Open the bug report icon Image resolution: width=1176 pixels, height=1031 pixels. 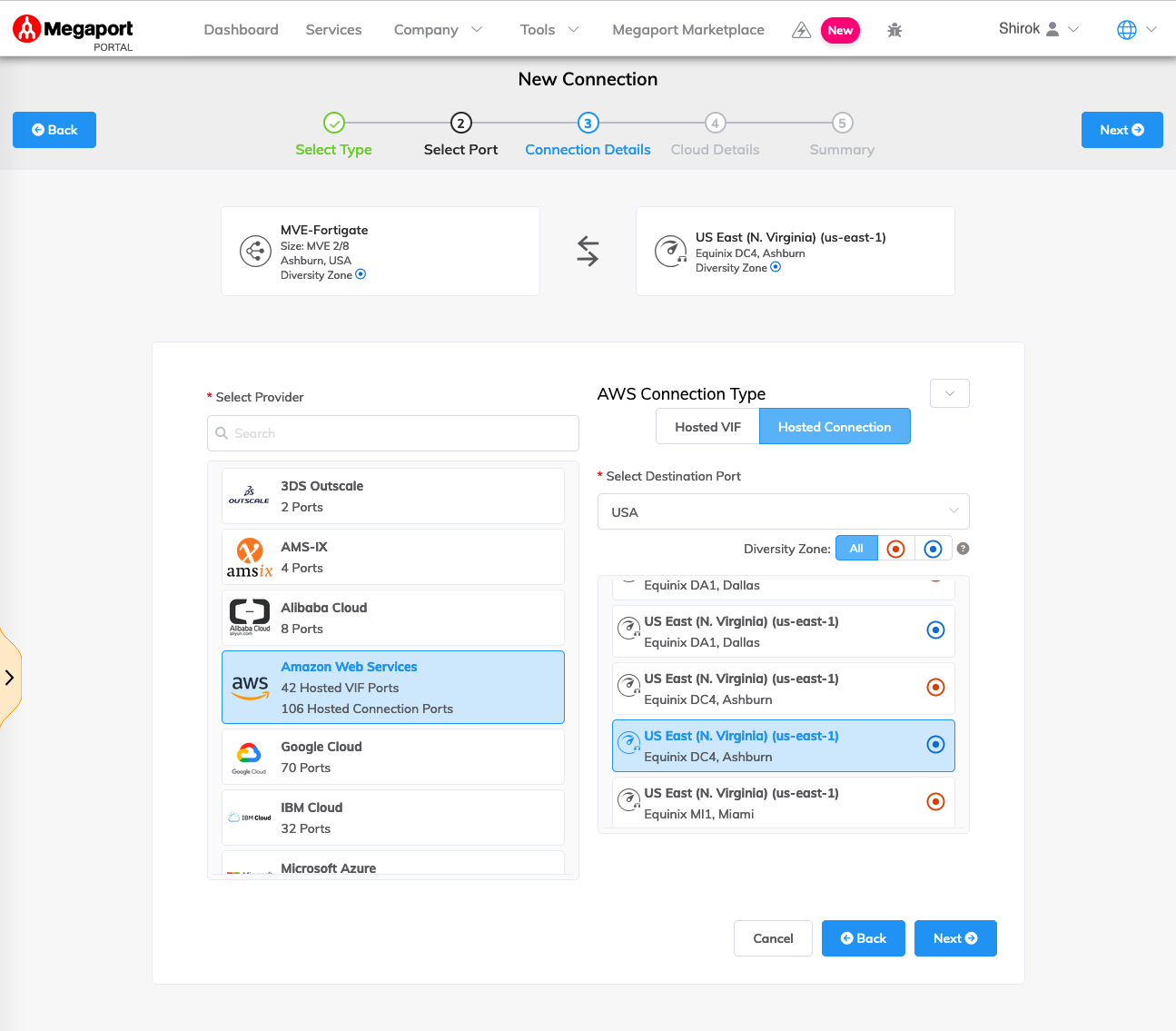[894, 29]
